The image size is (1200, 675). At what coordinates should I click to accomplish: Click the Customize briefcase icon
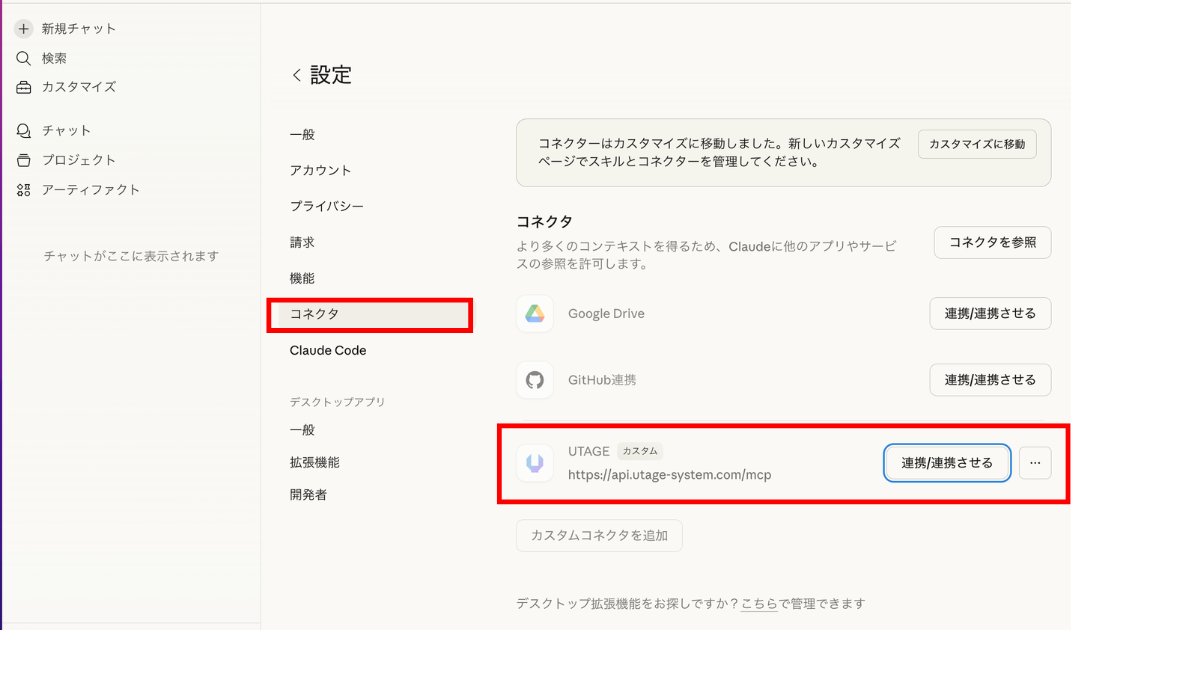click(x=24, y=87)
